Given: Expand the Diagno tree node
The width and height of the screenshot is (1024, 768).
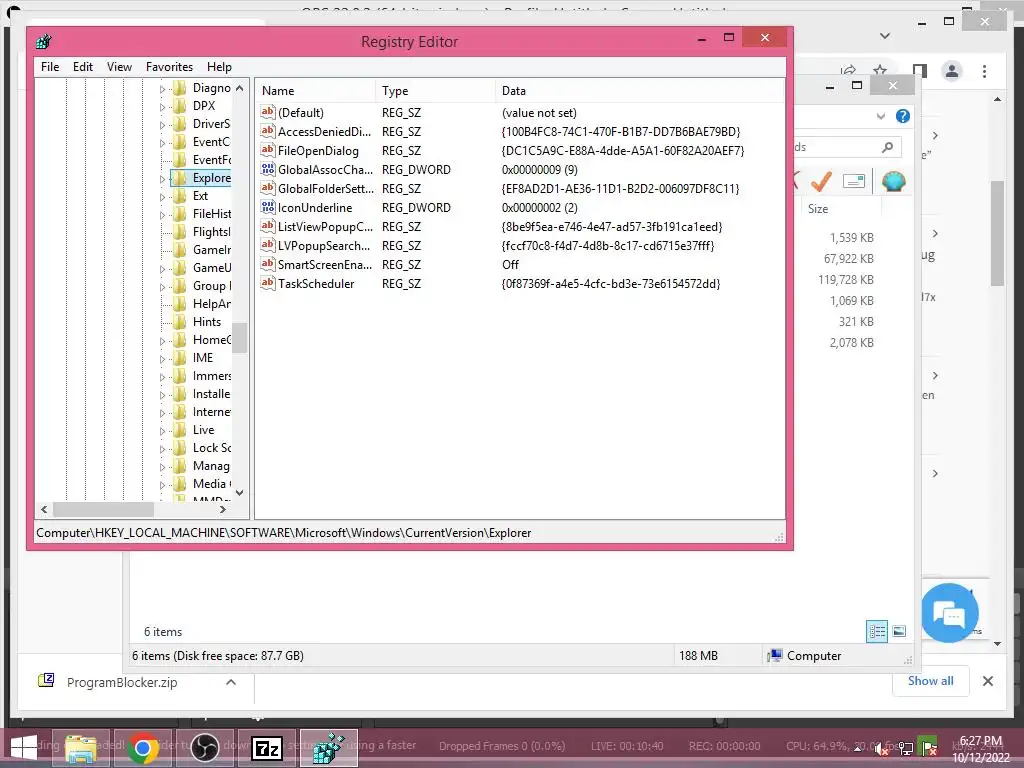Looking at the screenshot, I should pyautogui.click(x=163, y=88).
